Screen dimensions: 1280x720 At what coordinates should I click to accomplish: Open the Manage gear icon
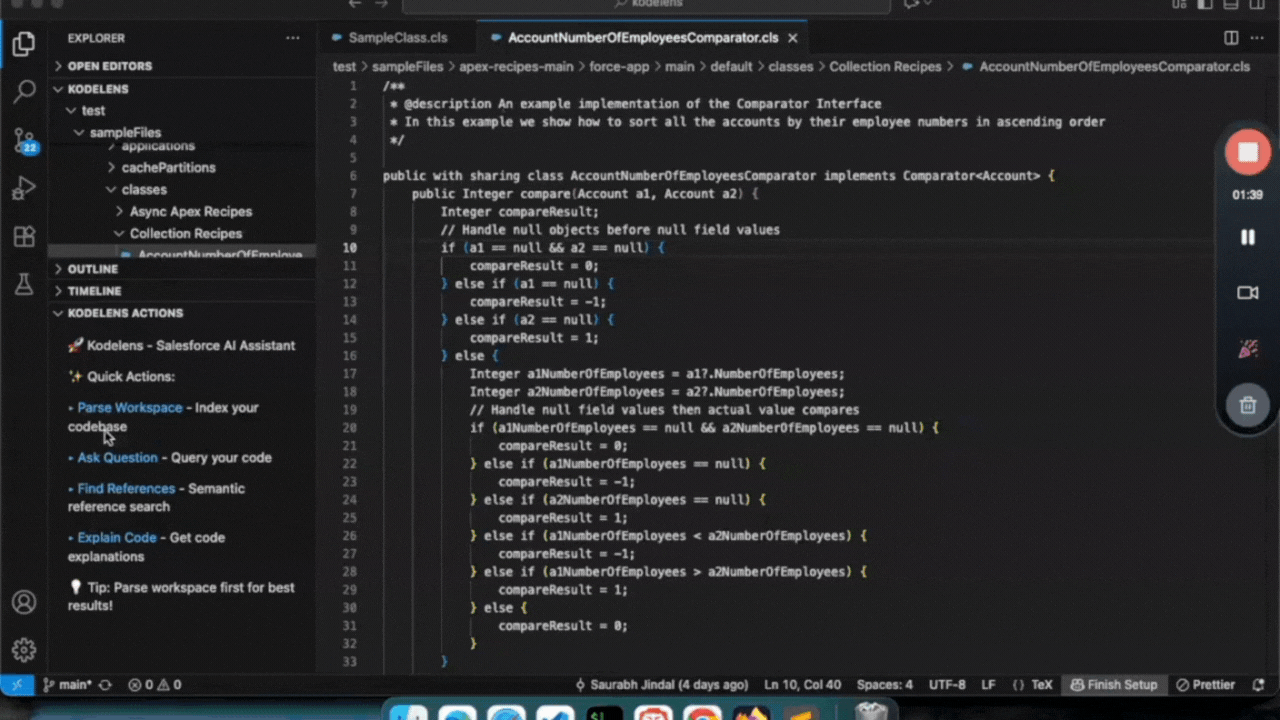point(24,650)
